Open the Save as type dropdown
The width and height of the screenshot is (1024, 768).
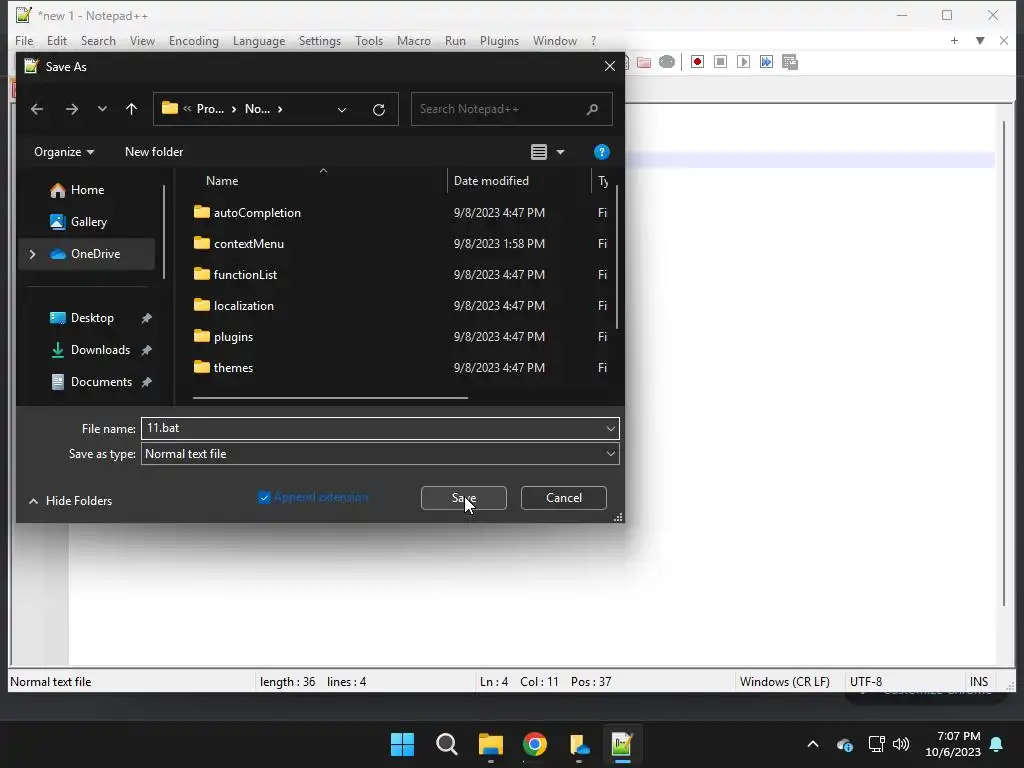(610, 454)
